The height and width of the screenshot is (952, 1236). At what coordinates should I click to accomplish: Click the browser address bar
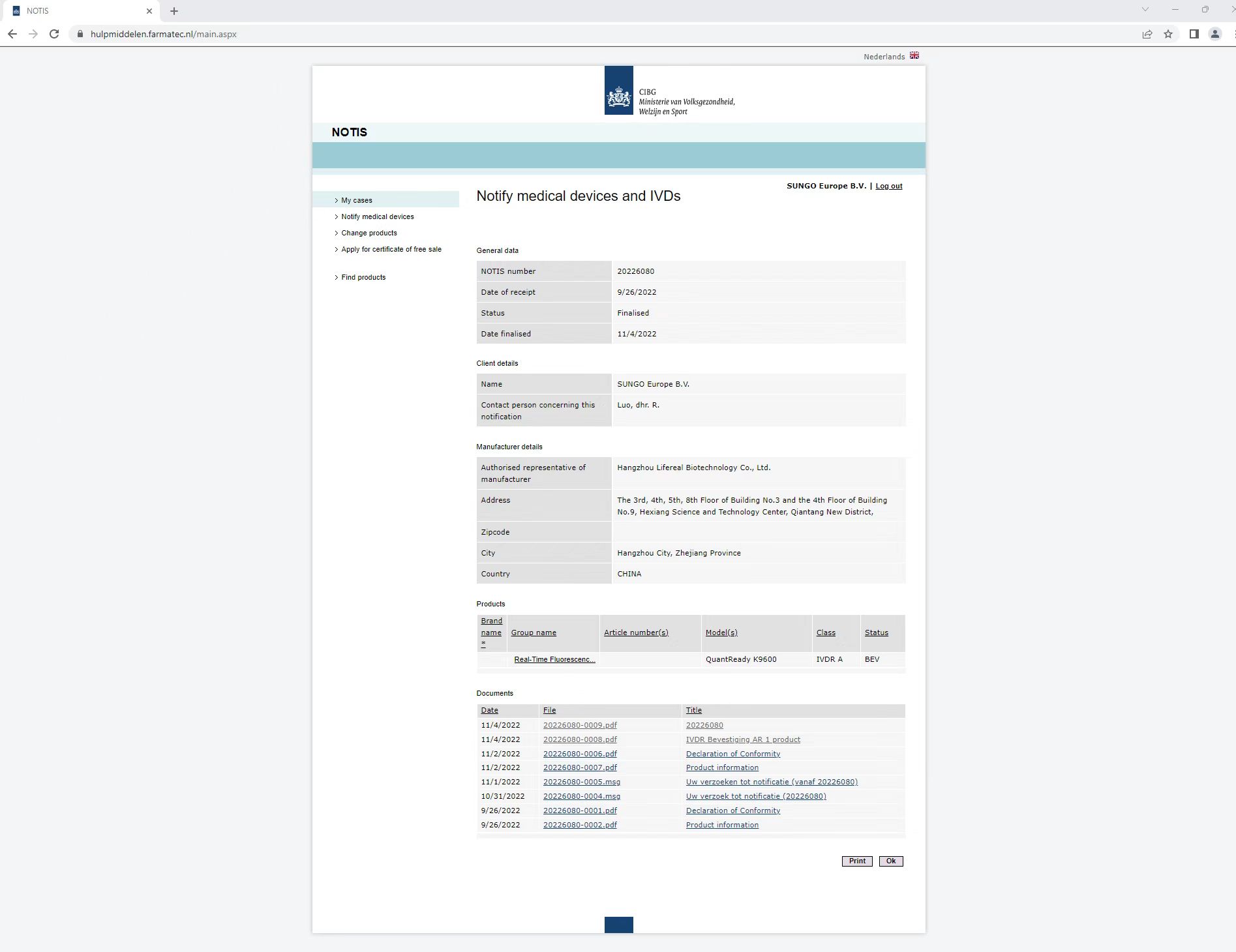[587, 34]
